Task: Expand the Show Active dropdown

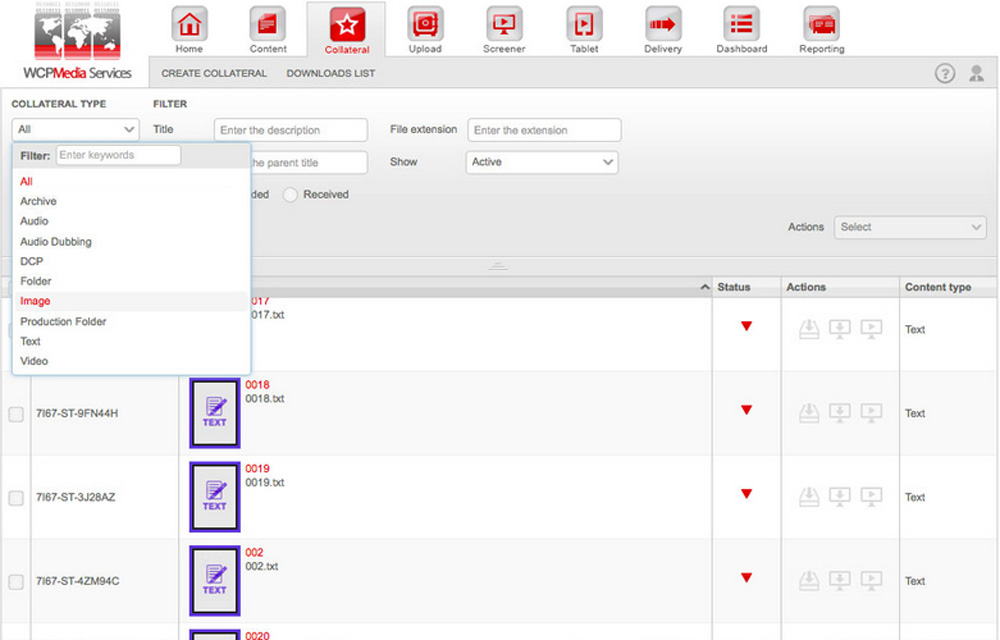Action: pyautogui.click(x=542, y=162)
